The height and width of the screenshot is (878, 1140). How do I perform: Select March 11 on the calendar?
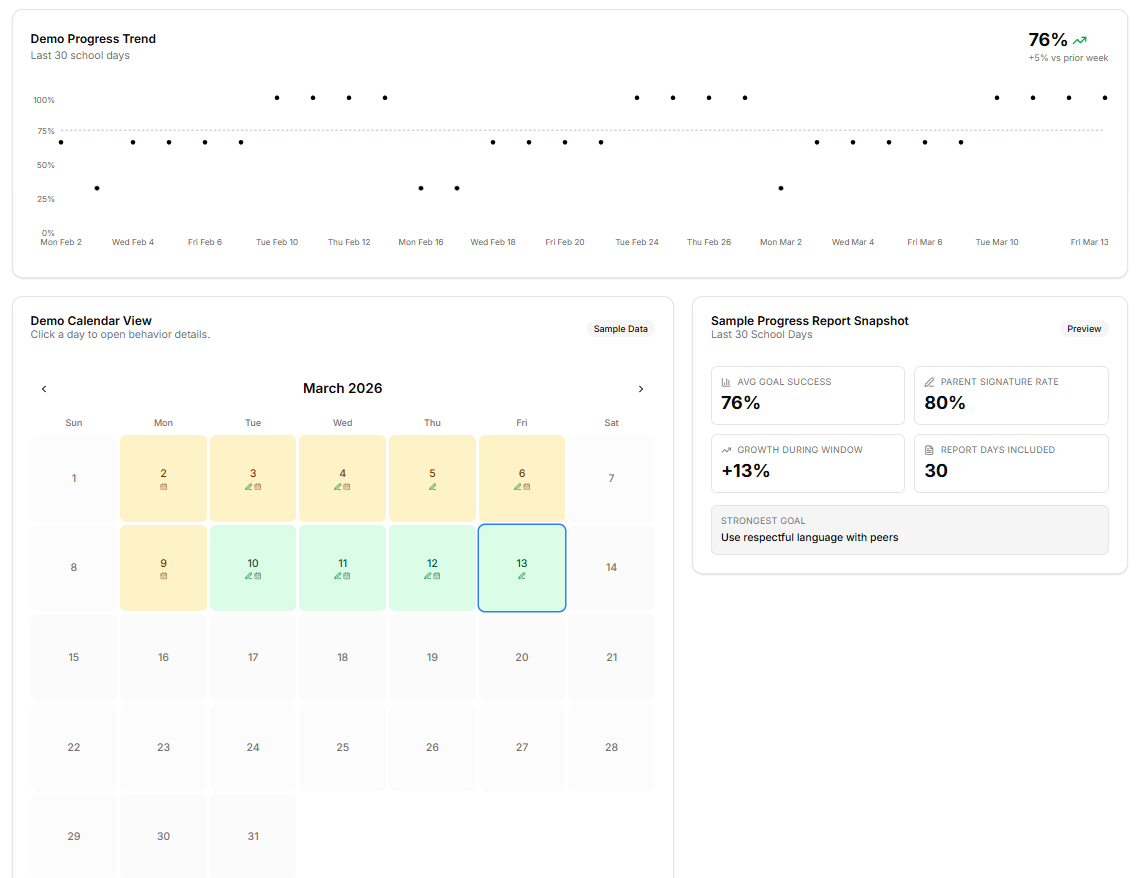pyautogui.click(x=342, y=567)
